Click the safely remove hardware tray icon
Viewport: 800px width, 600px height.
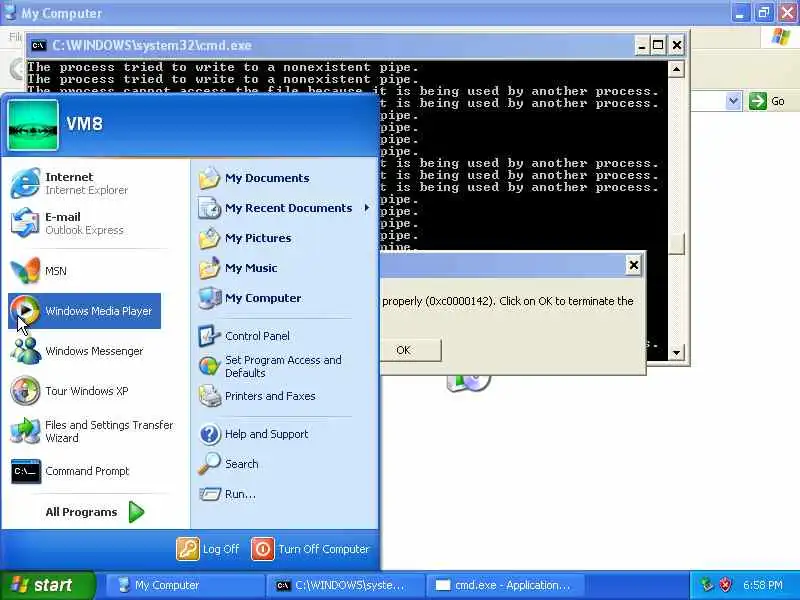707,585
